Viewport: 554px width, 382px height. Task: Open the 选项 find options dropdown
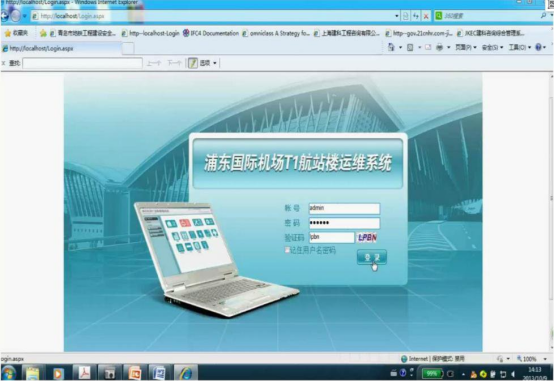click(208, 63)
